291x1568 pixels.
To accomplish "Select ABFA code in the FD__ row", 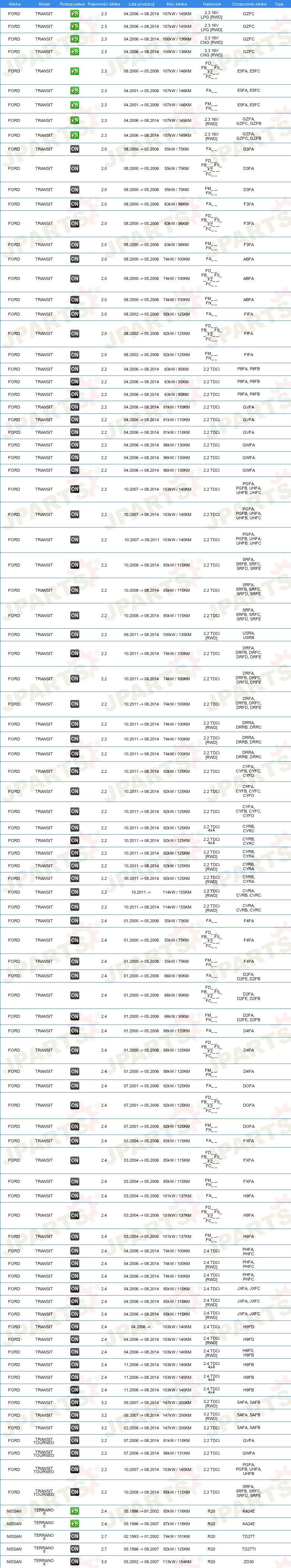I will click(x=248, y=279).
